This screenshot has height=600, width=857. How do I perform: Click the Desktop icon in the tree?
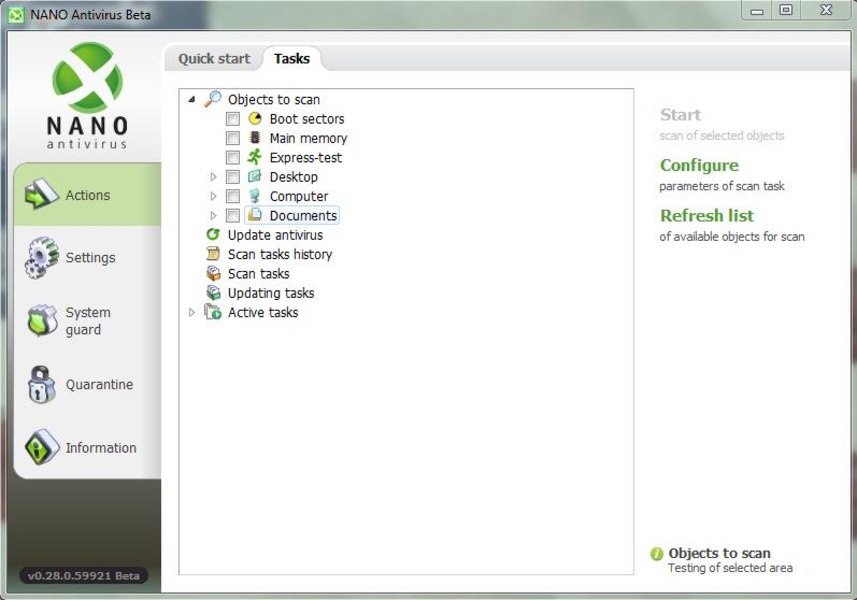pyautogui.click(x=255, y=177)
